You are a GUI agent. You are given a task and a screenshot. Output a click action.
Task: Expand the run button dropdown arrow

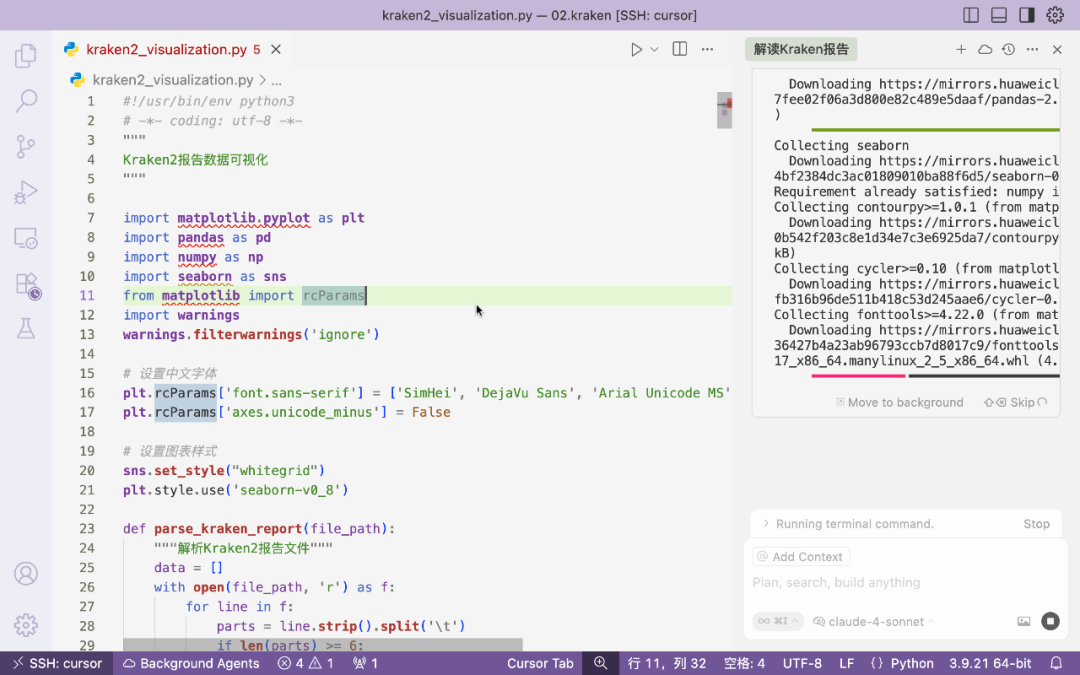click(654, 50)
